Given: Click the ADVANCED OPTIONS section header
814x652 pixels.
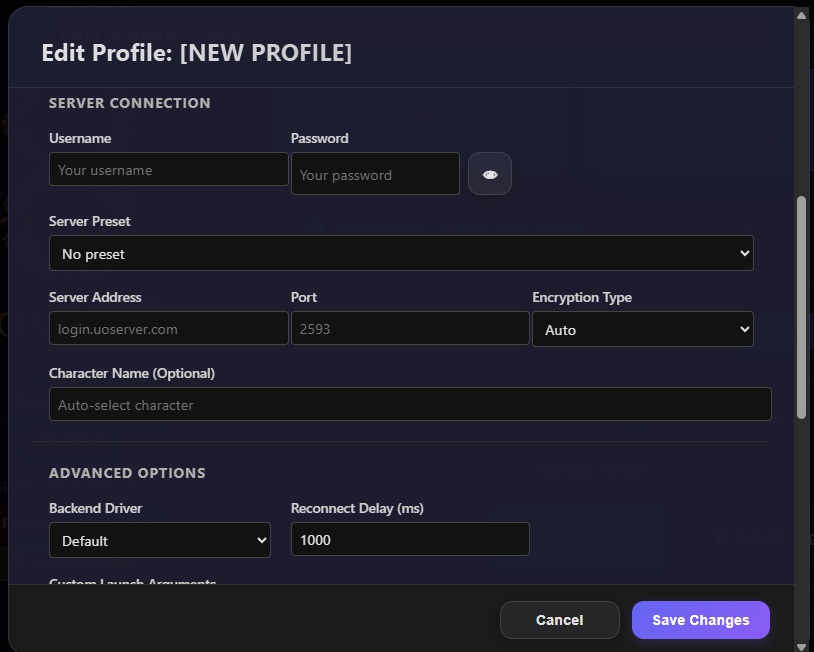Looking at the screenshot, I should coord(127,473).
